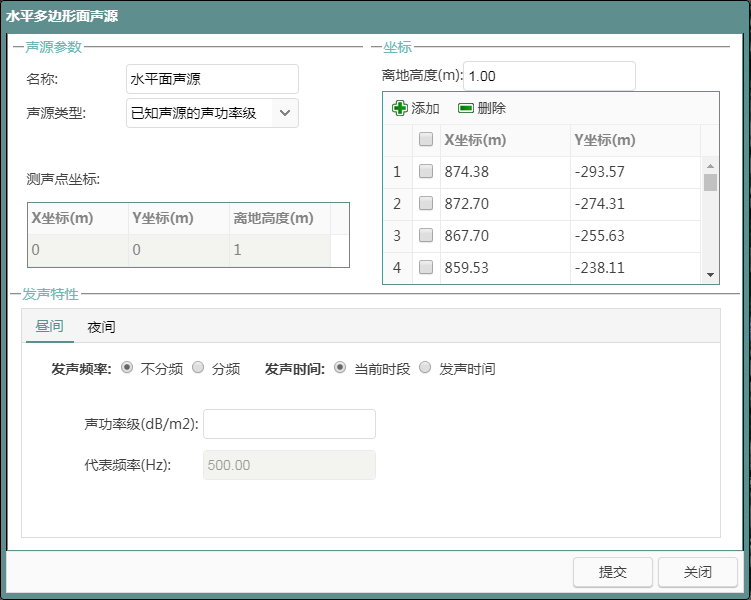Switch to the 昼间 tab

click(x=50, y=327)
